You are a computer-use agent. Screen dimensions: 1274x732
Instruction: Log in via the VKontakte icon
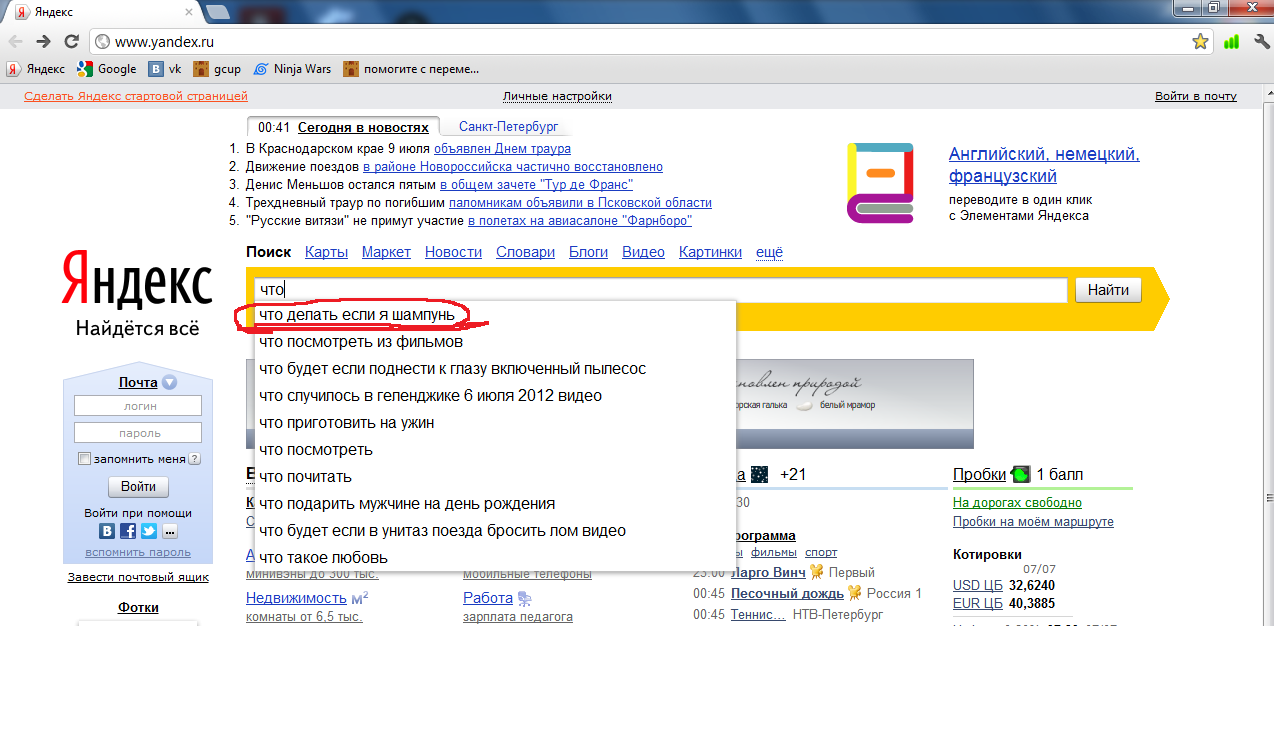click(x=107, y=531)
